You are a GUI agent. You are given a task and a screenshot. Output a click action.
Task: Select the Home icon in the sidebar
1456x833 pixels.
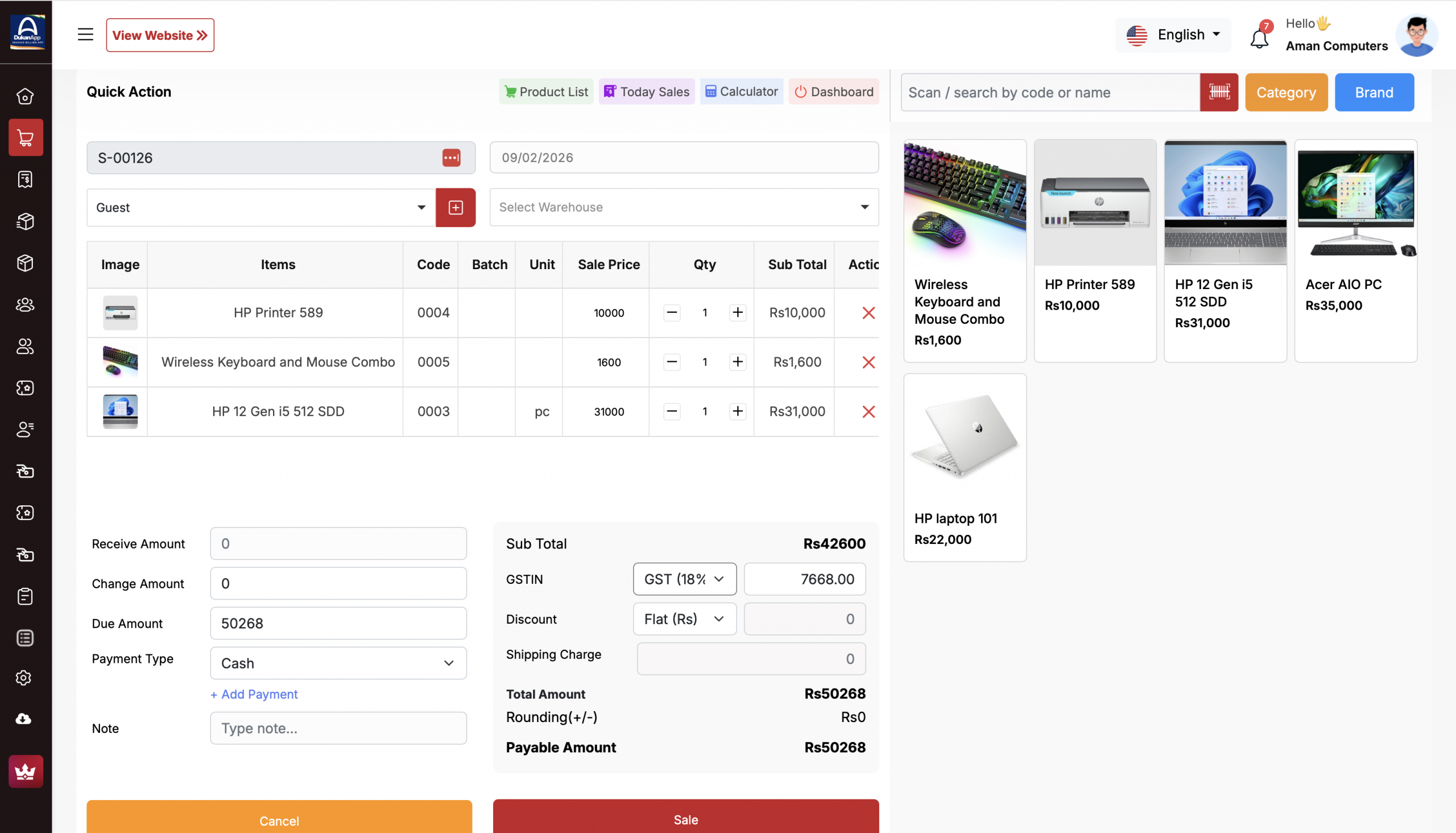tap(26, 96)
